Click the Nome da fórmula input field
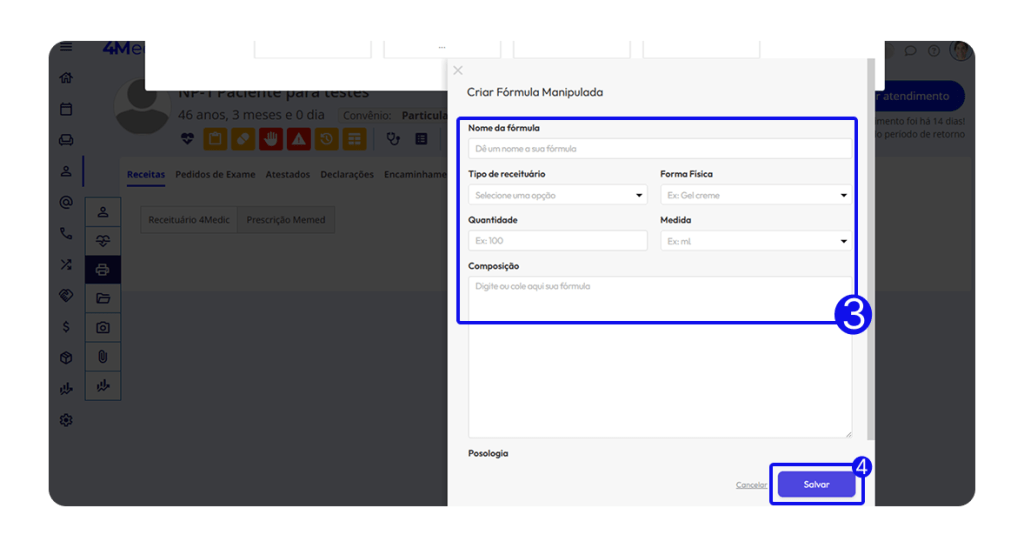This screenshot has height=548, width=1024. [x=659, y=149]
